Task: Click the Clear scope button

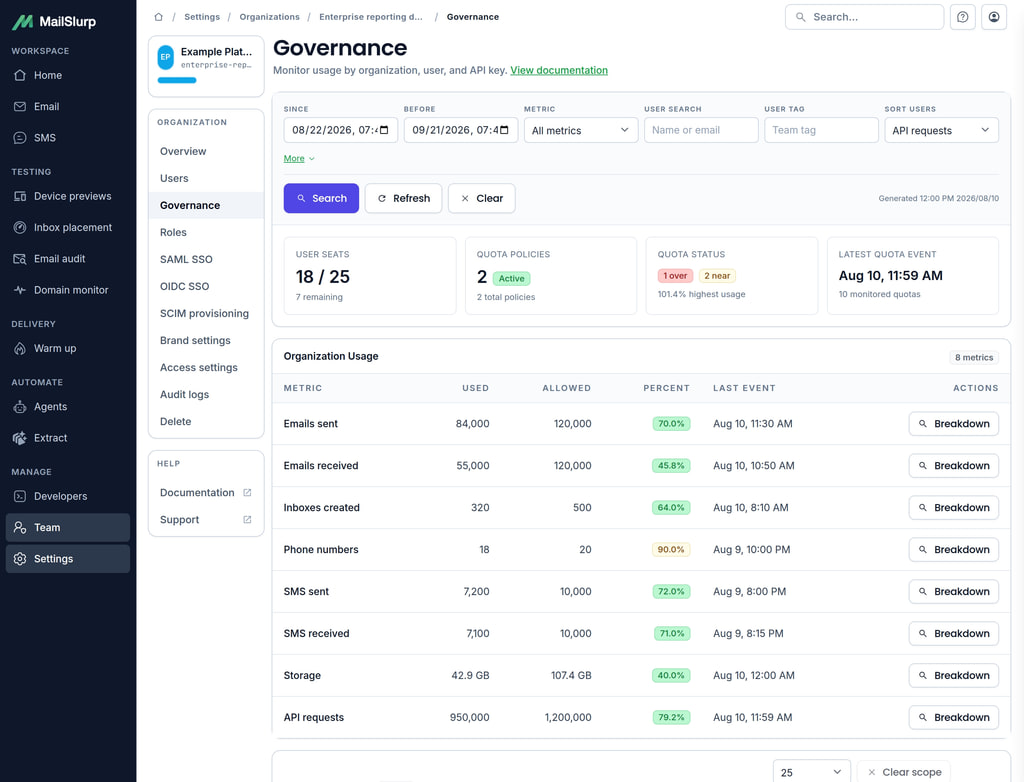Action: click(x=904, y=772)
